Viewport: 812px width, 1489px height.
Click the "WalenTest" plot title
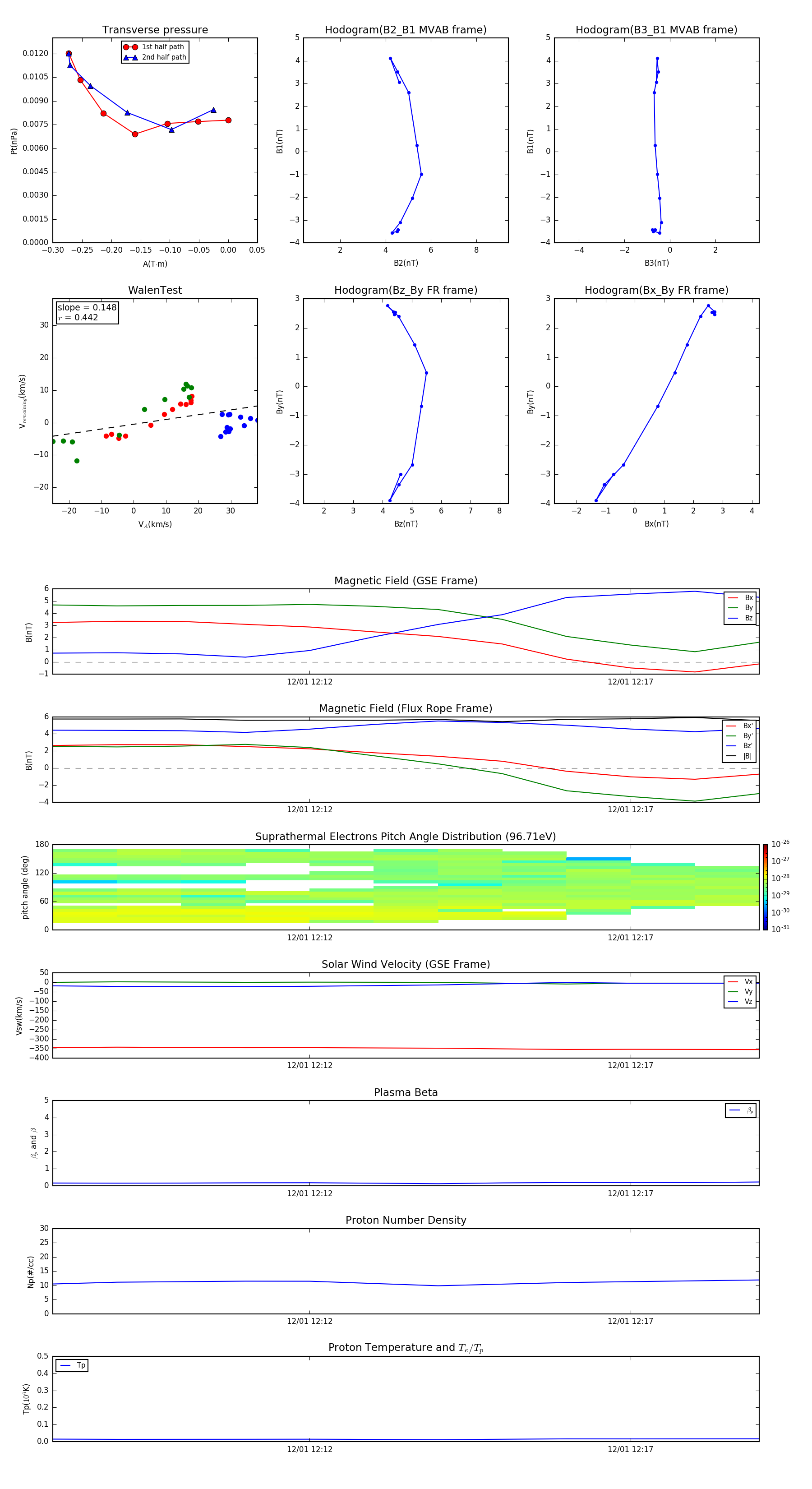coord(155,290)
